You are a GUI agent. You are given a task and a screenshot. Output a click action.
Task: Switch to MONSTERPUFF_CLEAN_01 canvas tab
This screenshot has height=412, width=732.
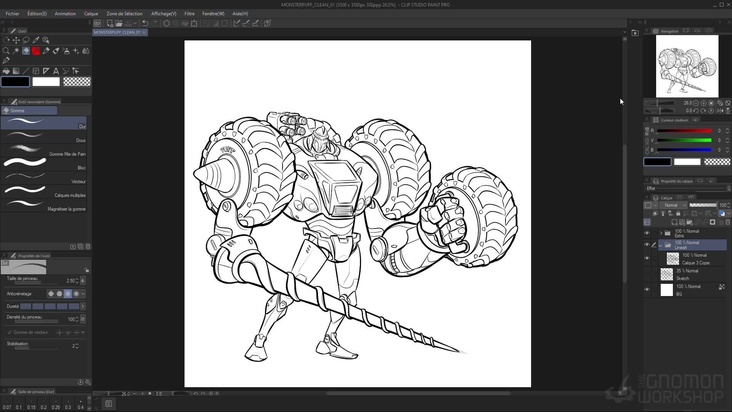[120, 32]
